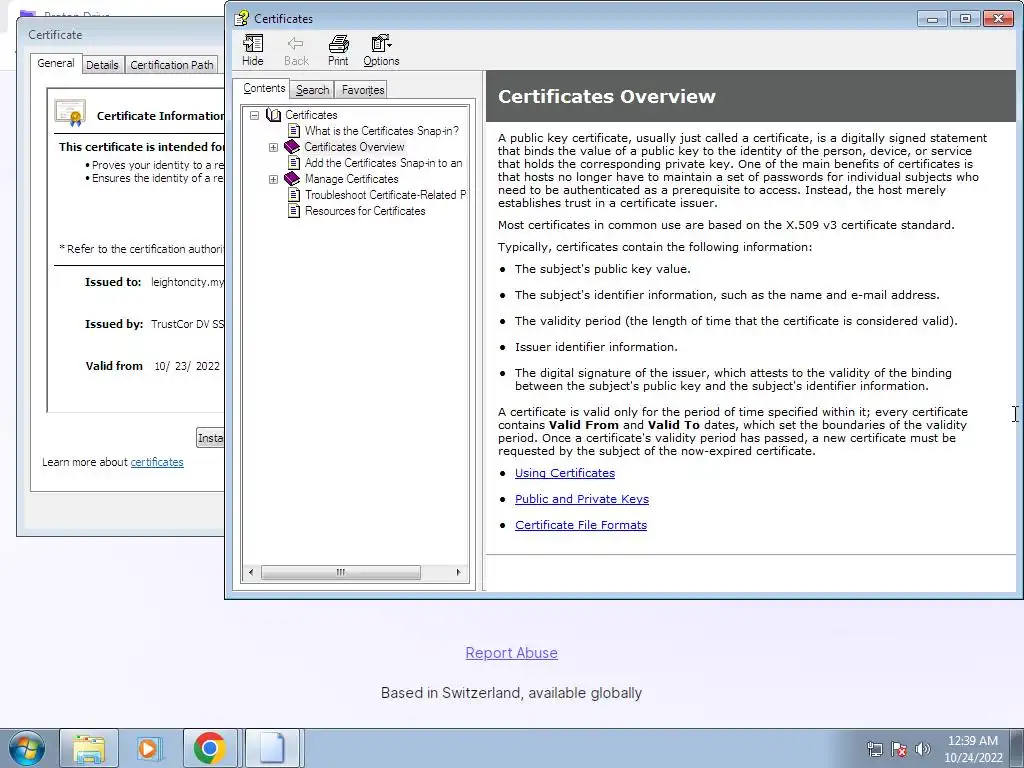Select the Manage Certificates topic
This screenshot has height=768, width=1024.
351,179
